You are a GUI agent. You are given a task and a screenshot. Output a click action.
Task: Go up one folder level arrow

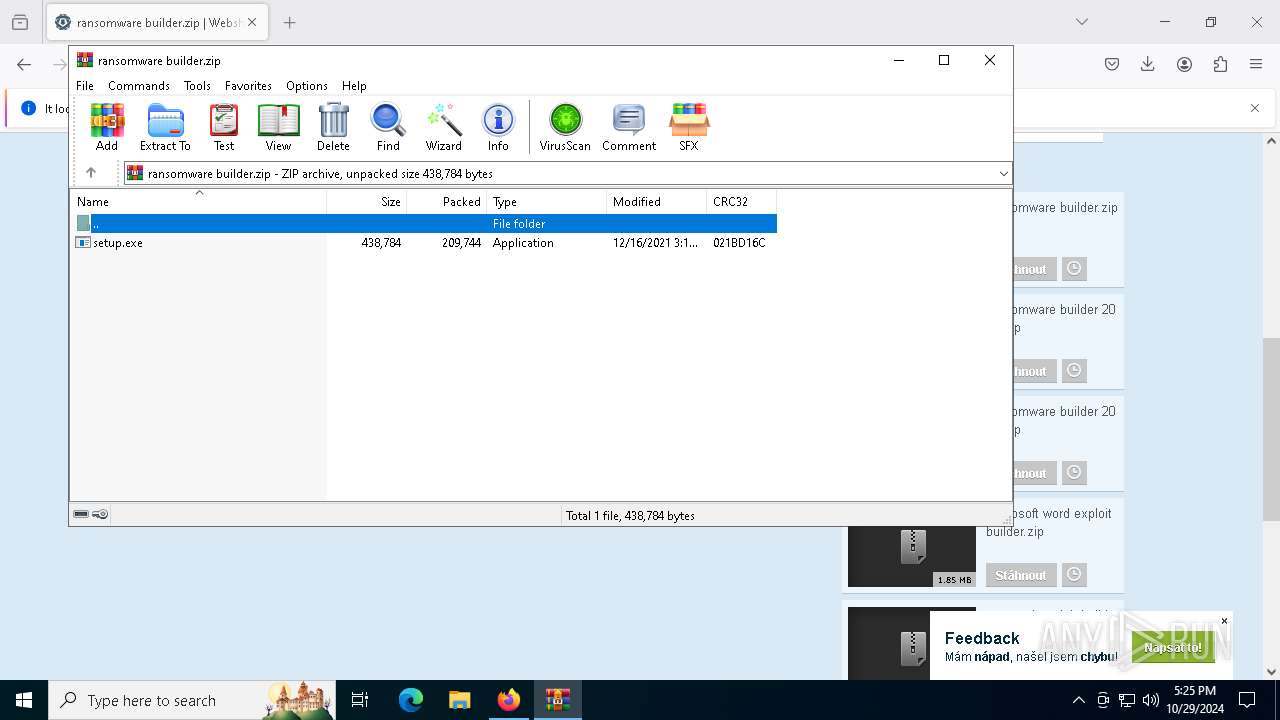tap(91, 173)
